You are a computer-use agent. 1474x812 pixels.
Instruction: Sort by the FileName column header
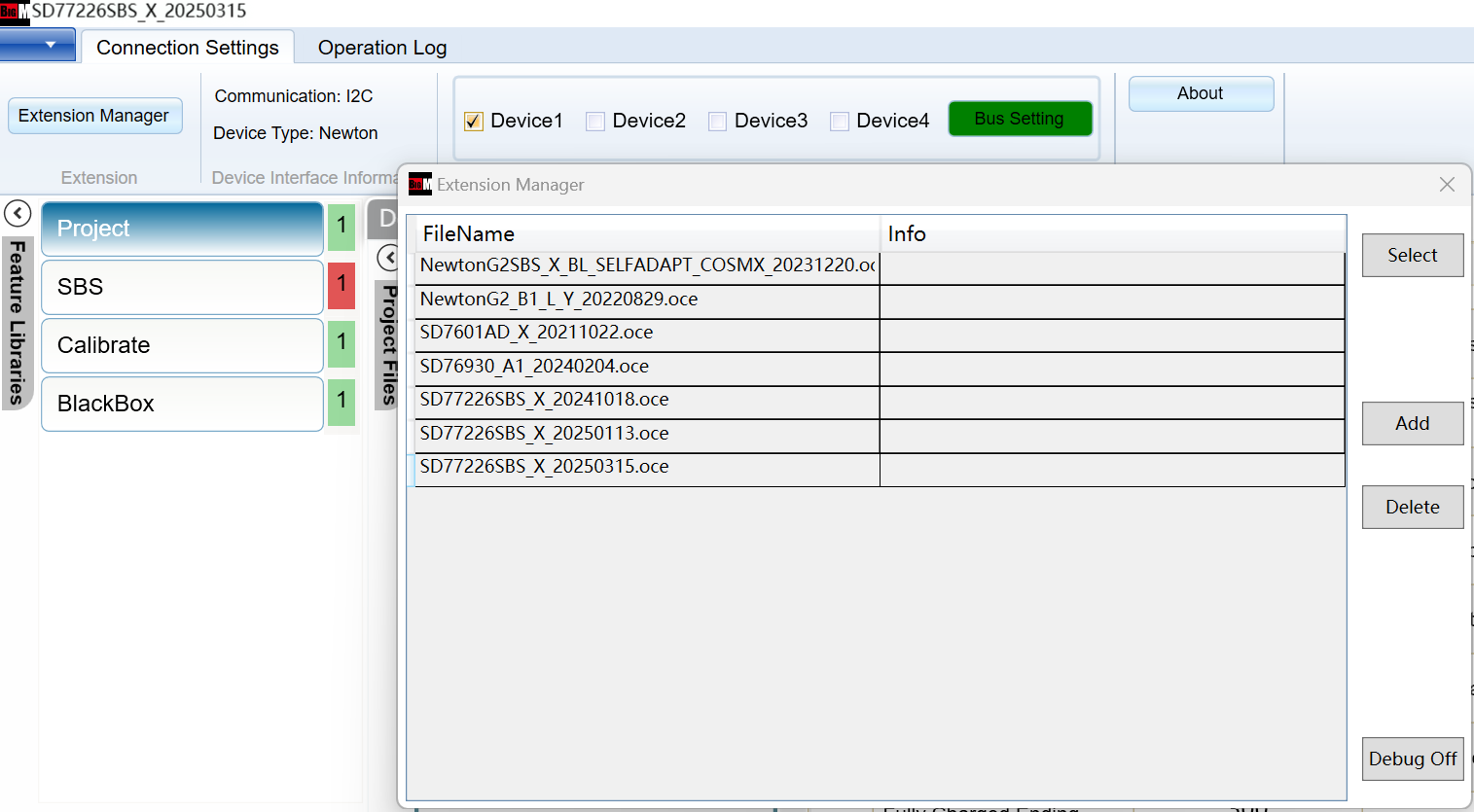tap(648, 233)
